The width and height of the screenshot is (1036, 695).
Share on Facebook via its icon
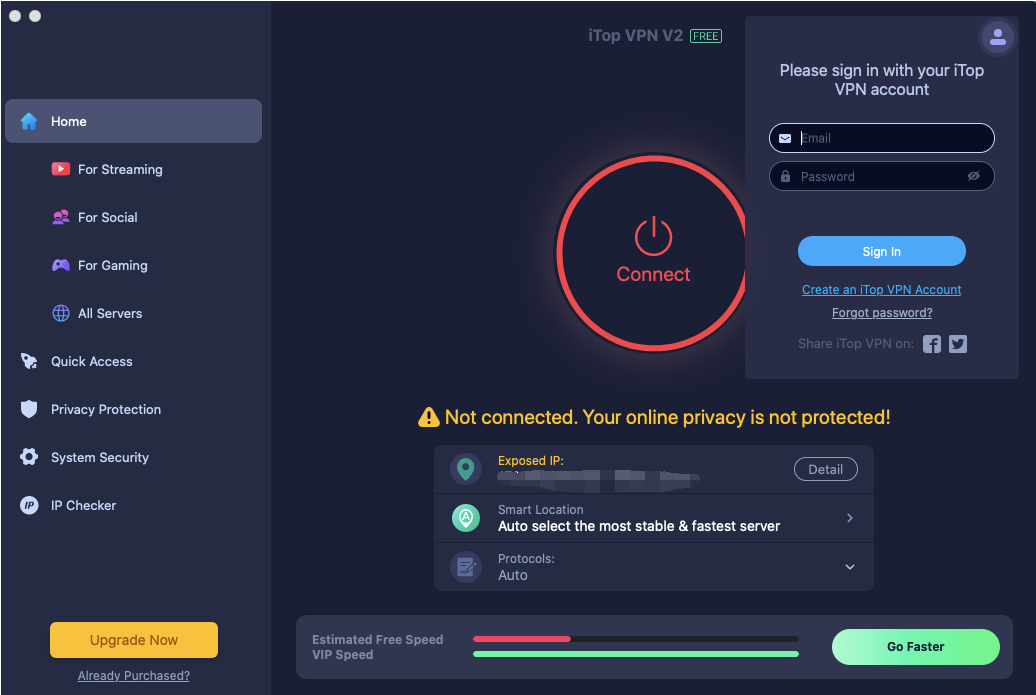(932, 344)
